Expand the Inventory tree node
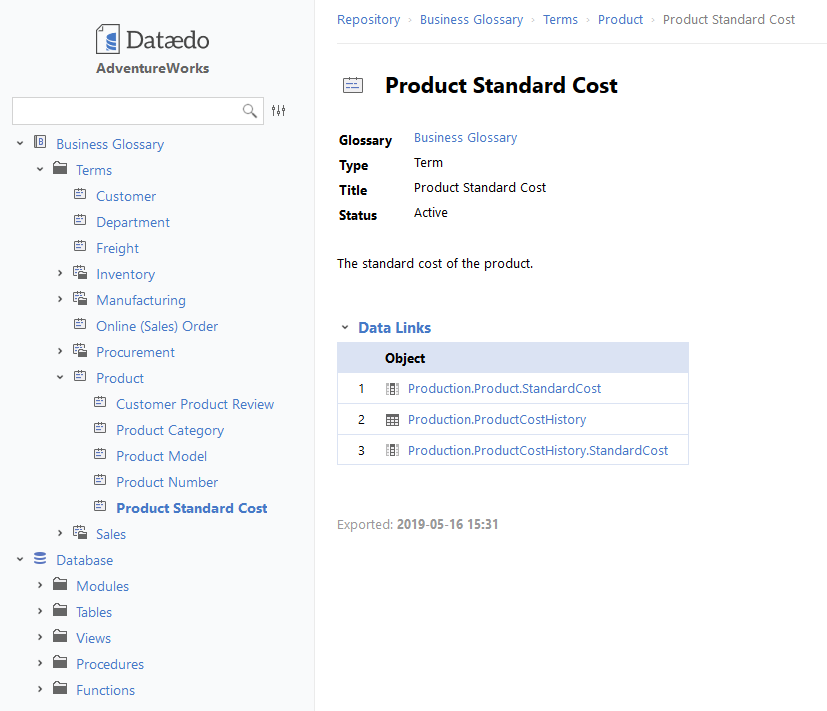827x711 pixels. (60, 273)
